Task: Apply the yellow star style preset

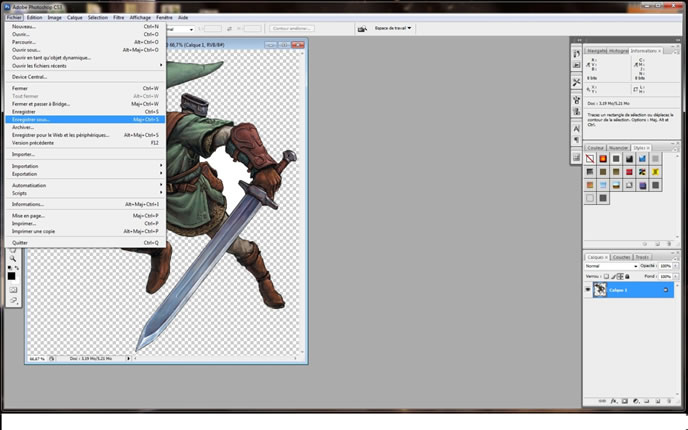Action: click(656, 172)
